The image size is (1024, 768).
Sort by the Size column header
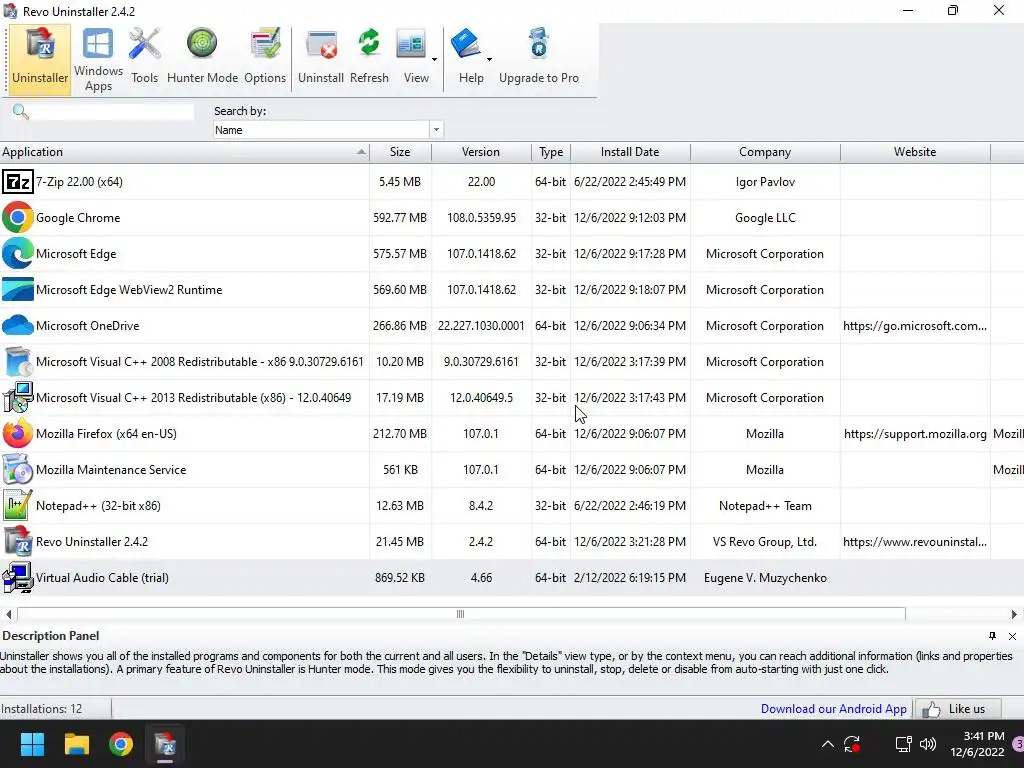[400, 152]
